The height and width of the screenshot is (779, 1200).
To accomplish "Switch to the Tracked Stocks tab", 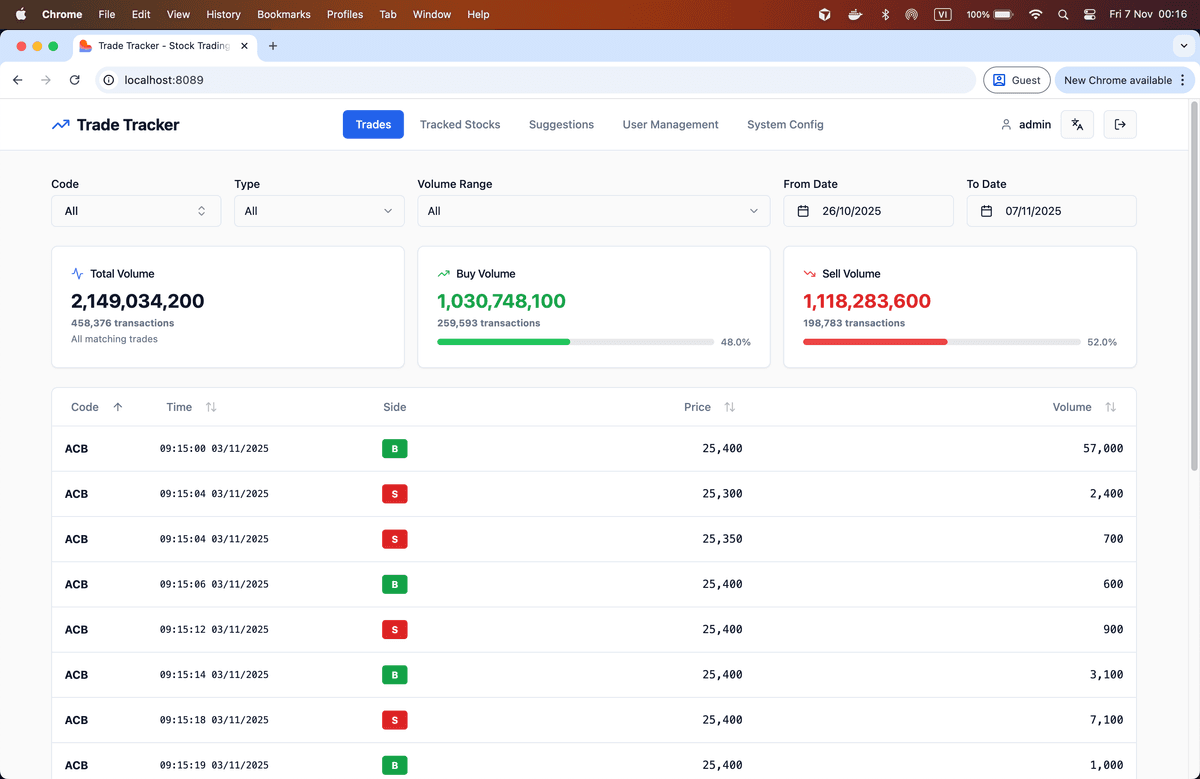I will (x=460, y=125).
